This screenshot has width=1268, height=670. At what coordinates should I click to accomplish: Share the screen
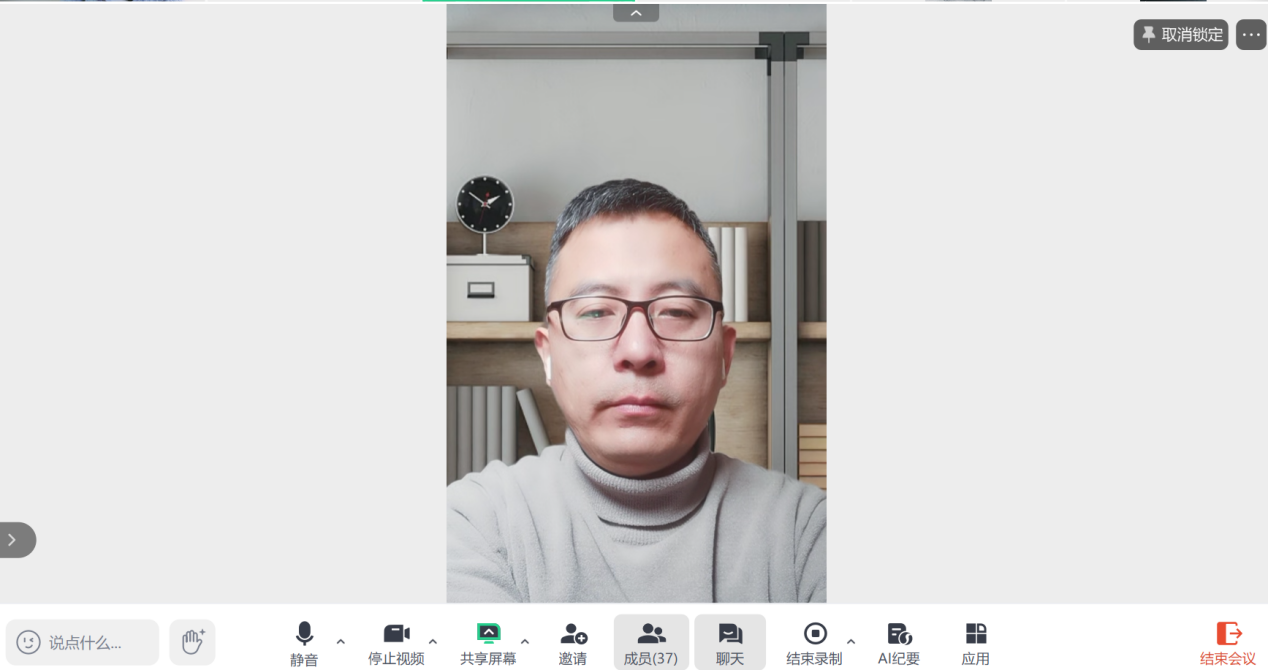point(489,640)
